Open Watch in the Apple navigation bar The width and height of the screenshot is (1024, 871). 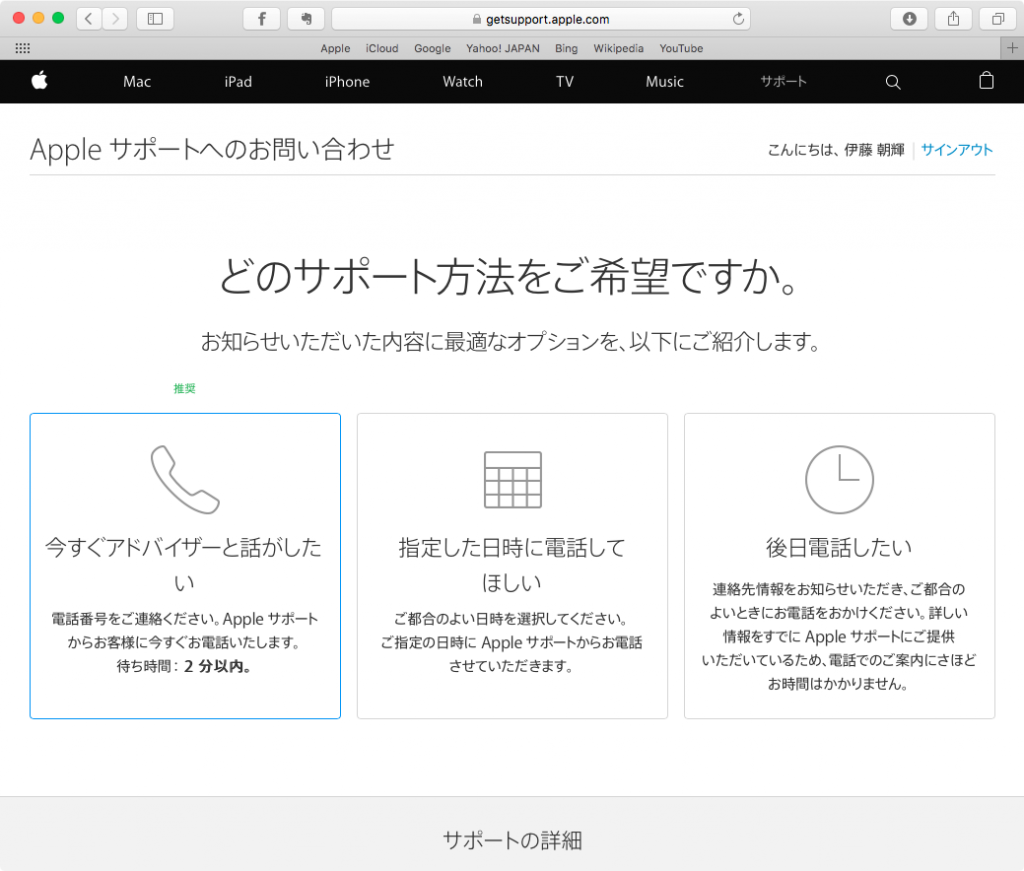[462, 82]
